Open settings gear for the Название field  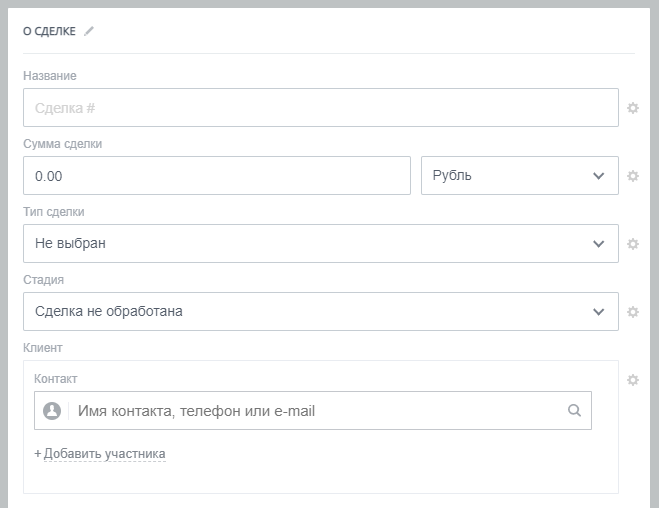(x=632, y=108)
